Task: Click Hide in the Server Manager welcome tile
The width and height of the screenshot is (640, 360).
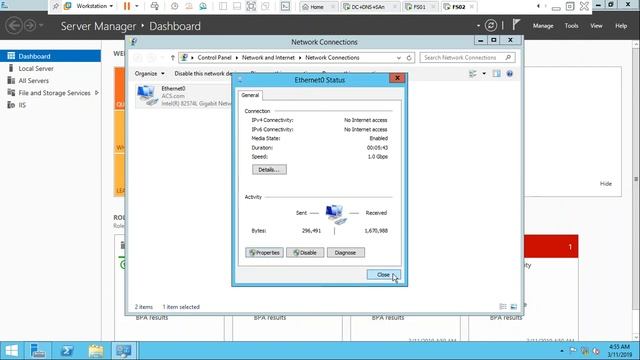Action: tap(606, 184)
